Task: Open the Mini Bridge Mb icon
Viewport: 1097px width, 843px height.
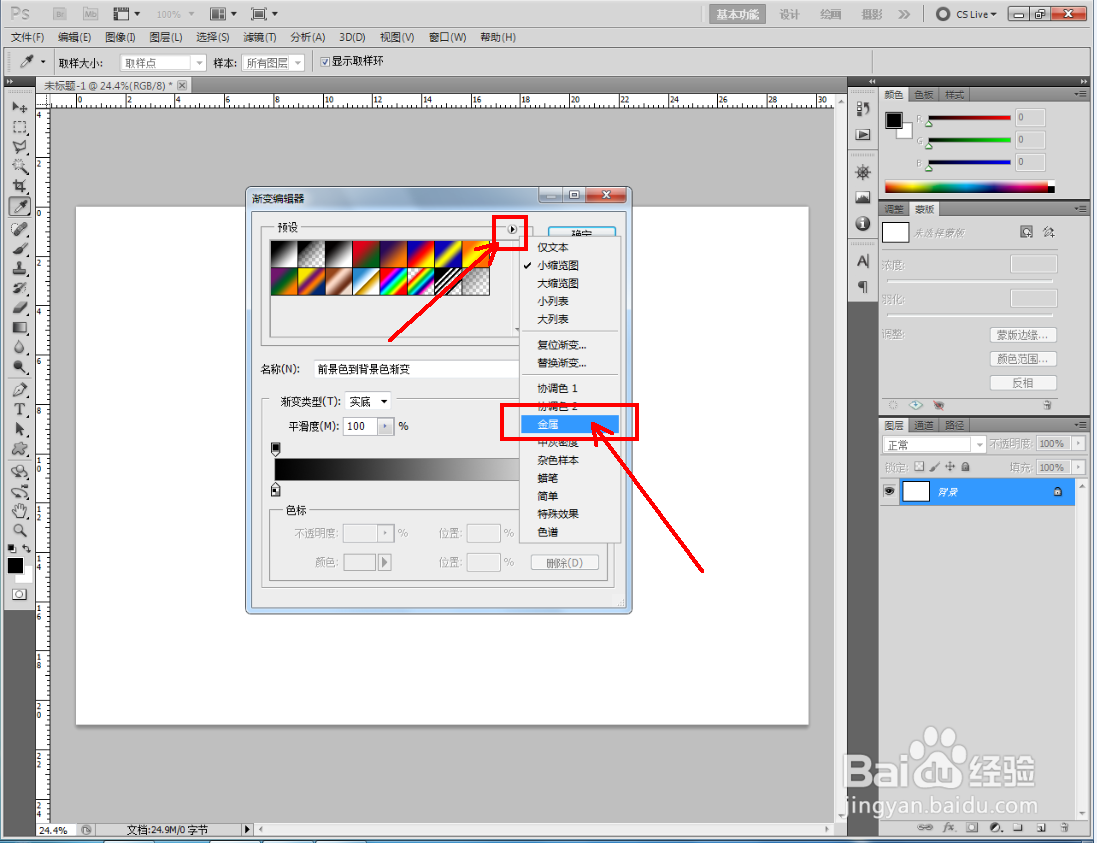Action: (x=90, y=14)
